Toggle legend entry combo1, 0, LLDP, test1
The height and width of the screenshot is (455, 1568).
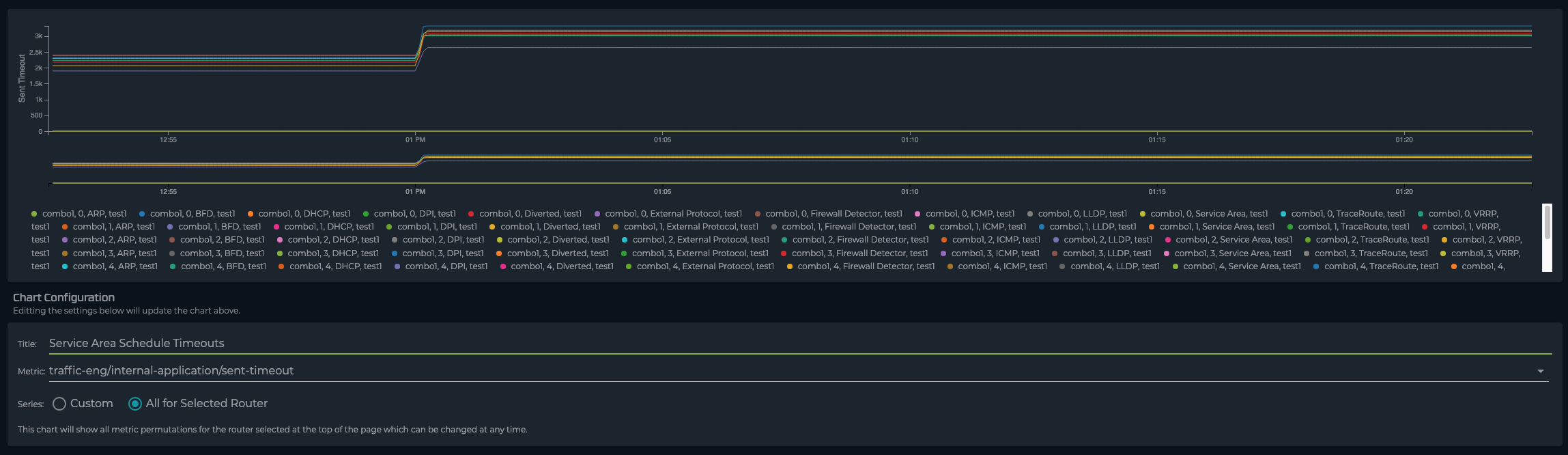pos(1077,214)
